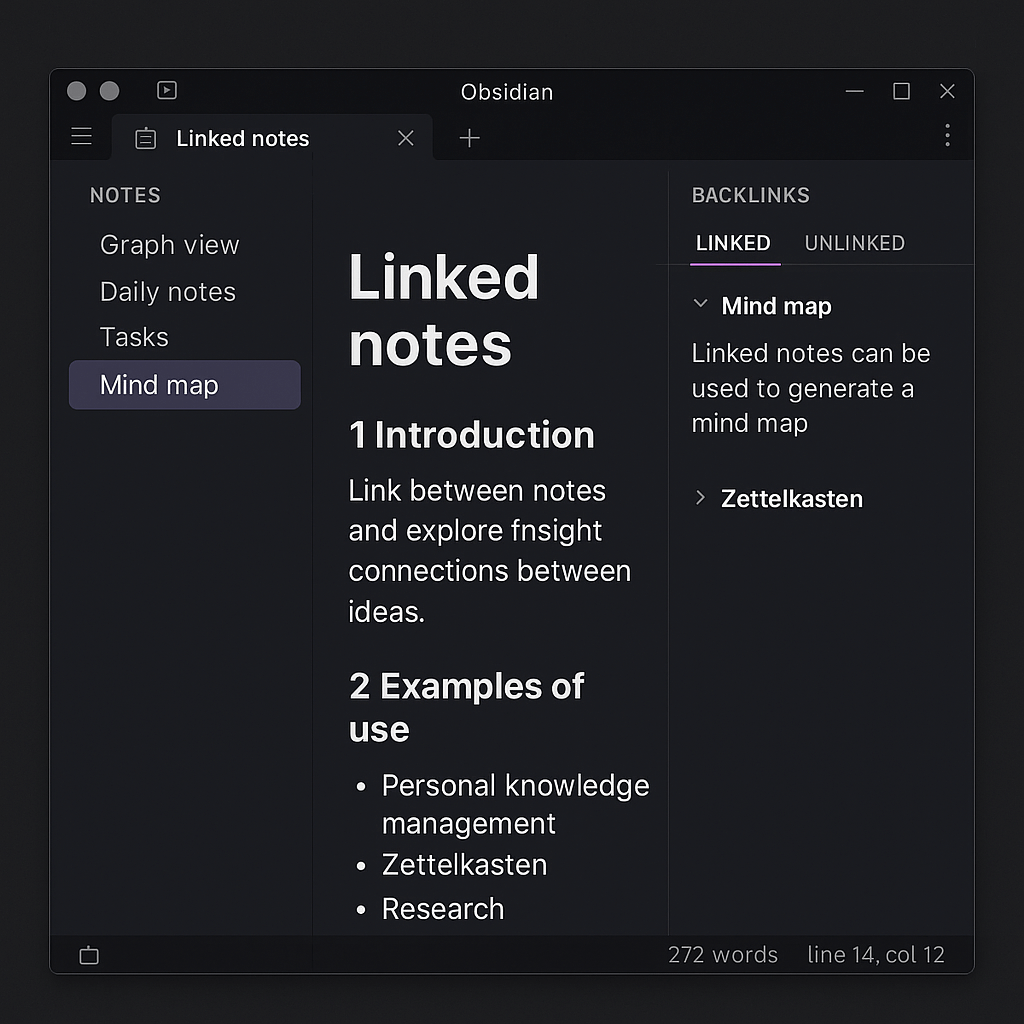Open the hamburger menu icon
Screen dimensions: 1024x1024
[80, 136]
